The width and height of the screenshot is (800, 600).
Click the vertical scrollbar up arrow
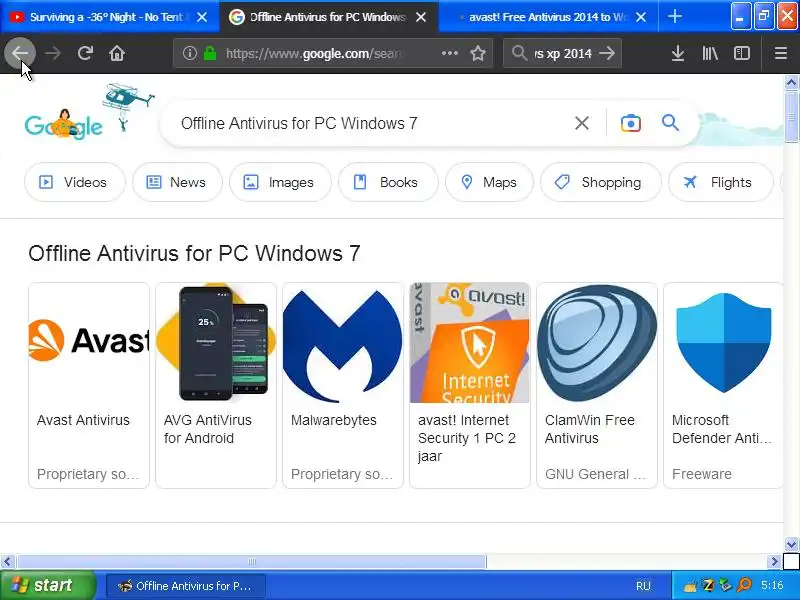(x=791, y=83)
